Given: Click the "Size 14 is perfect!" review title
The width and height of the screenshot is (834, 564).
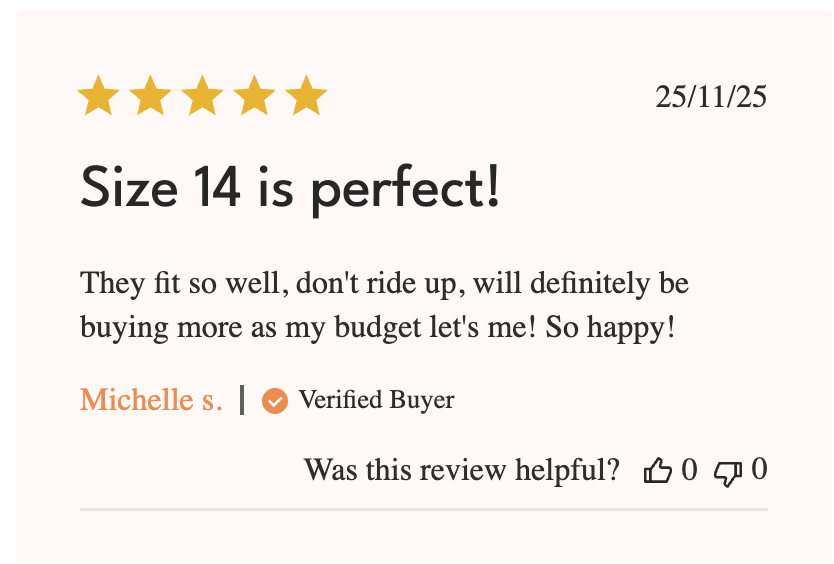Looking at the screenshot, I should point(289,187).
